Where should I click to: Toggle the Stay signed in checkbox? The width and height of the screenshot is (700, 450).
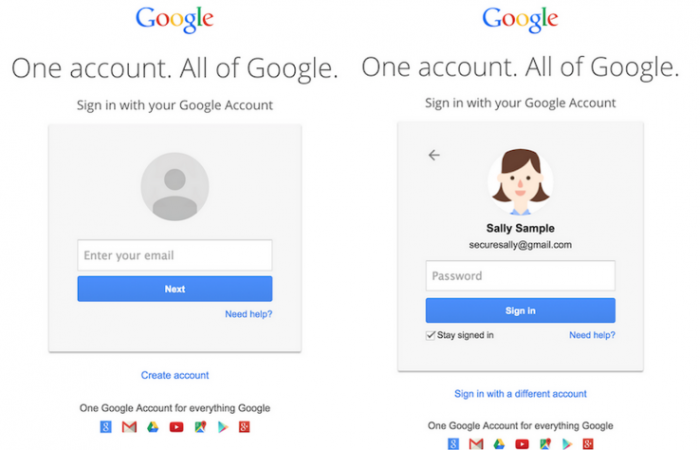click(431, 335)
